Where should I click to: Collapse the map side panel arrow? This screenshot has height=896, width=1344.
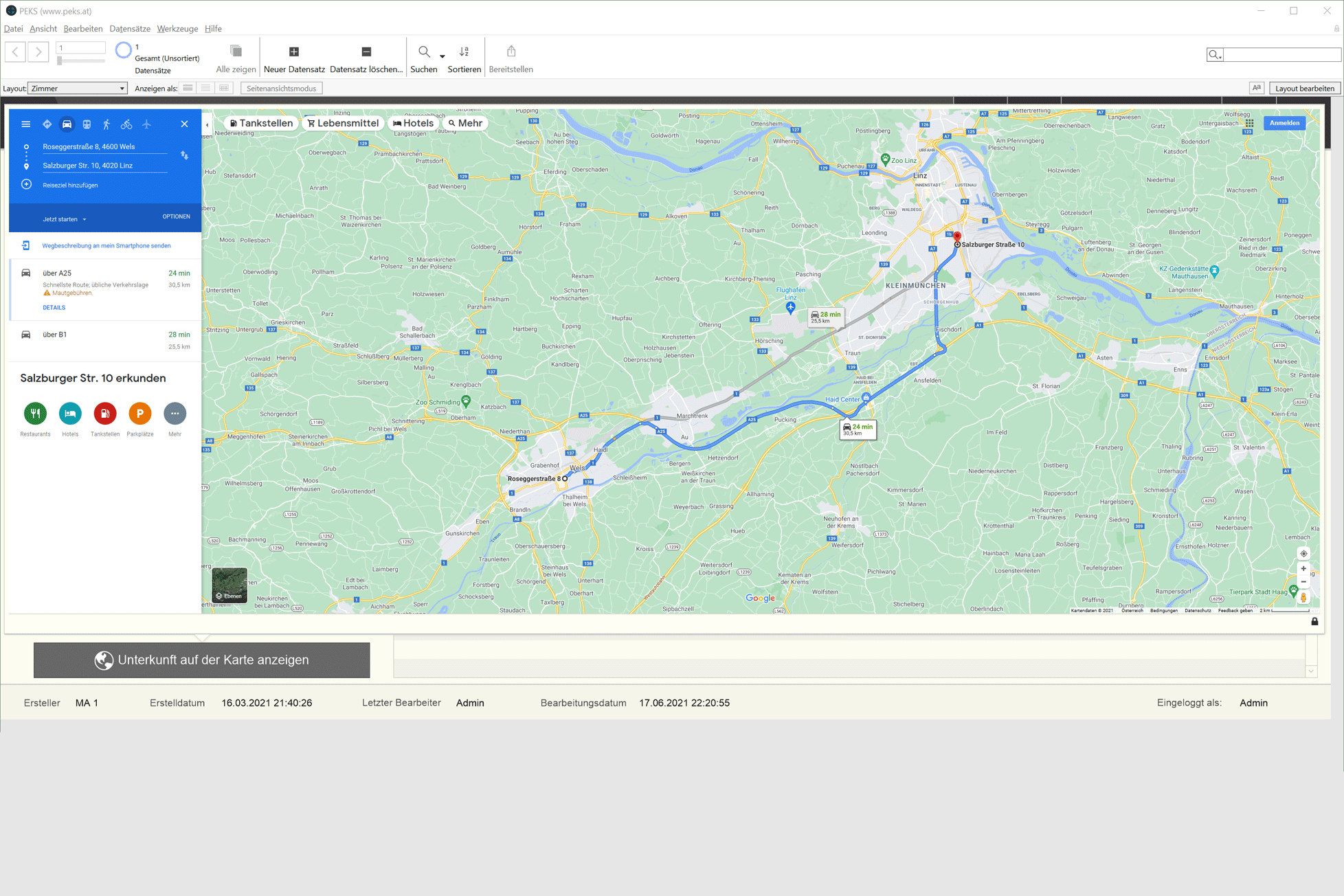[x=207, y=125]
